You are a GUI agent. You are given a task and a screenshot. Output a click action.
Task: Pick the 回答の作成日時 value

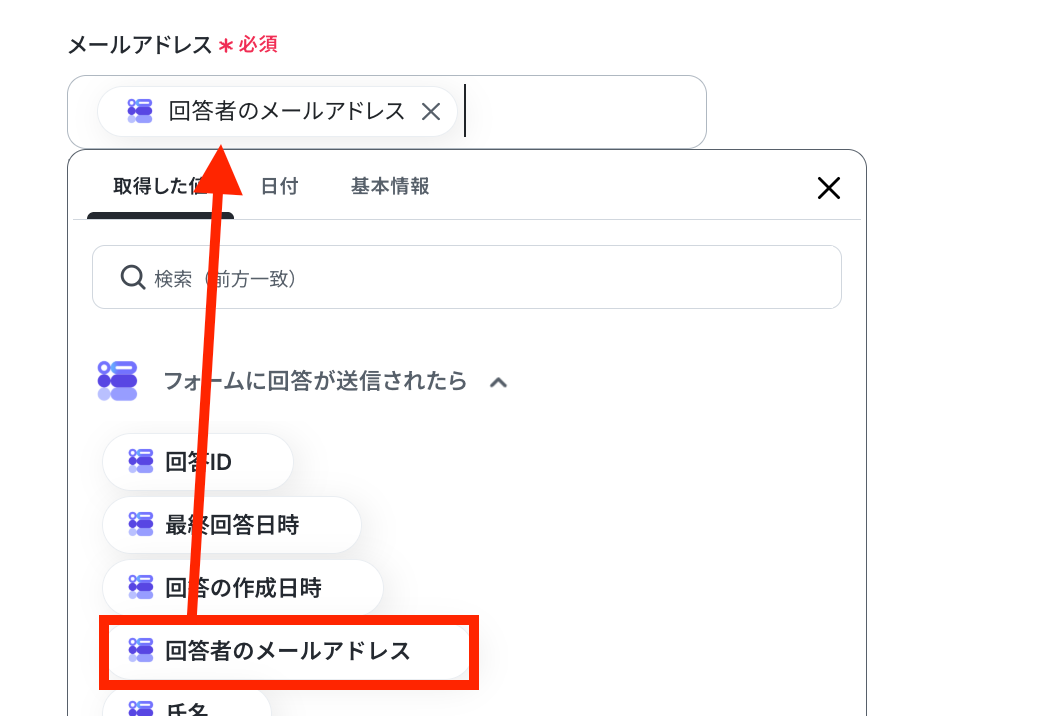[243, 588]
